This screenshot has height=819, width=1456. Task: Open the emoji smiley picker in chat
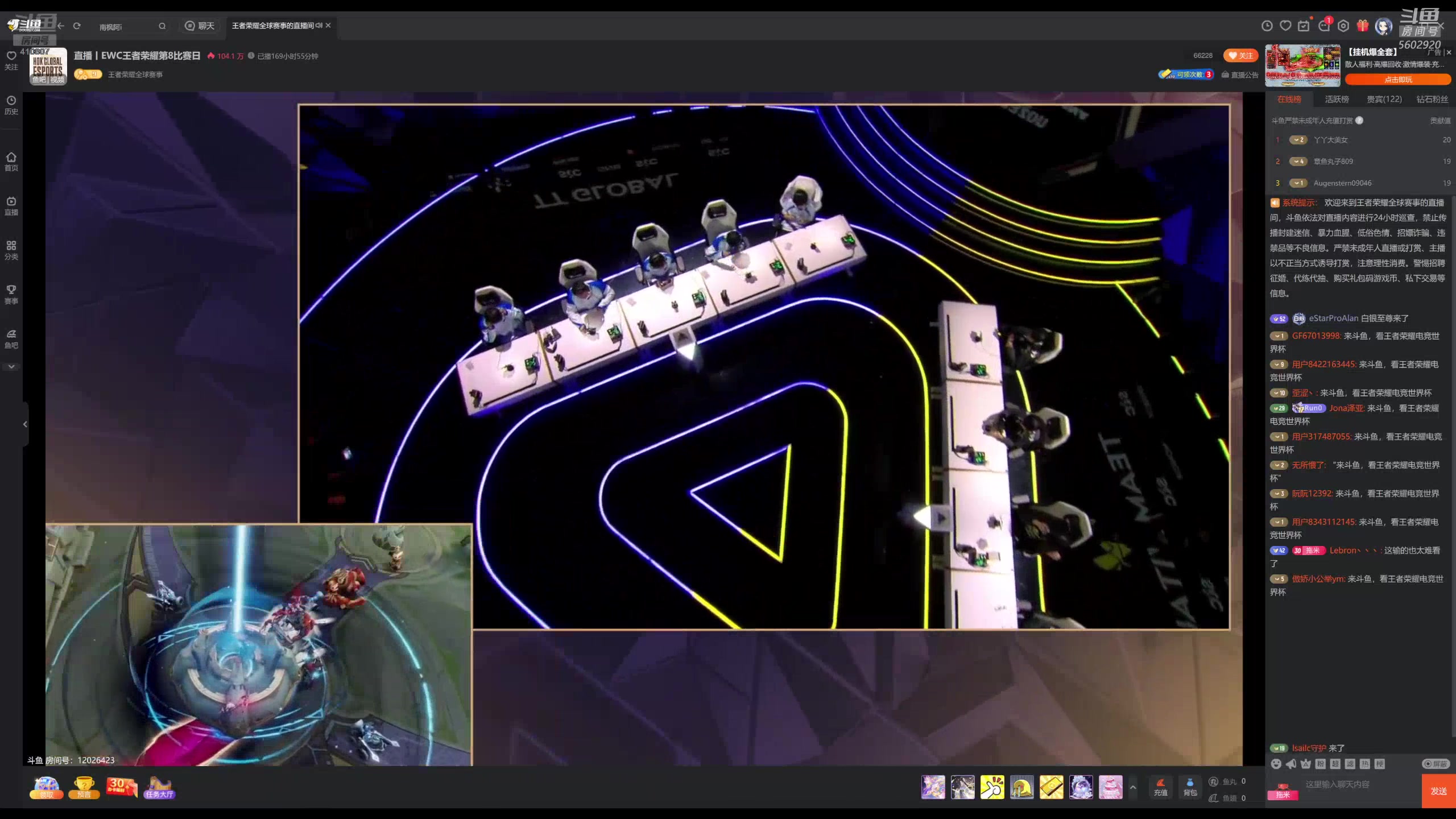click(x=1276, y=764)
